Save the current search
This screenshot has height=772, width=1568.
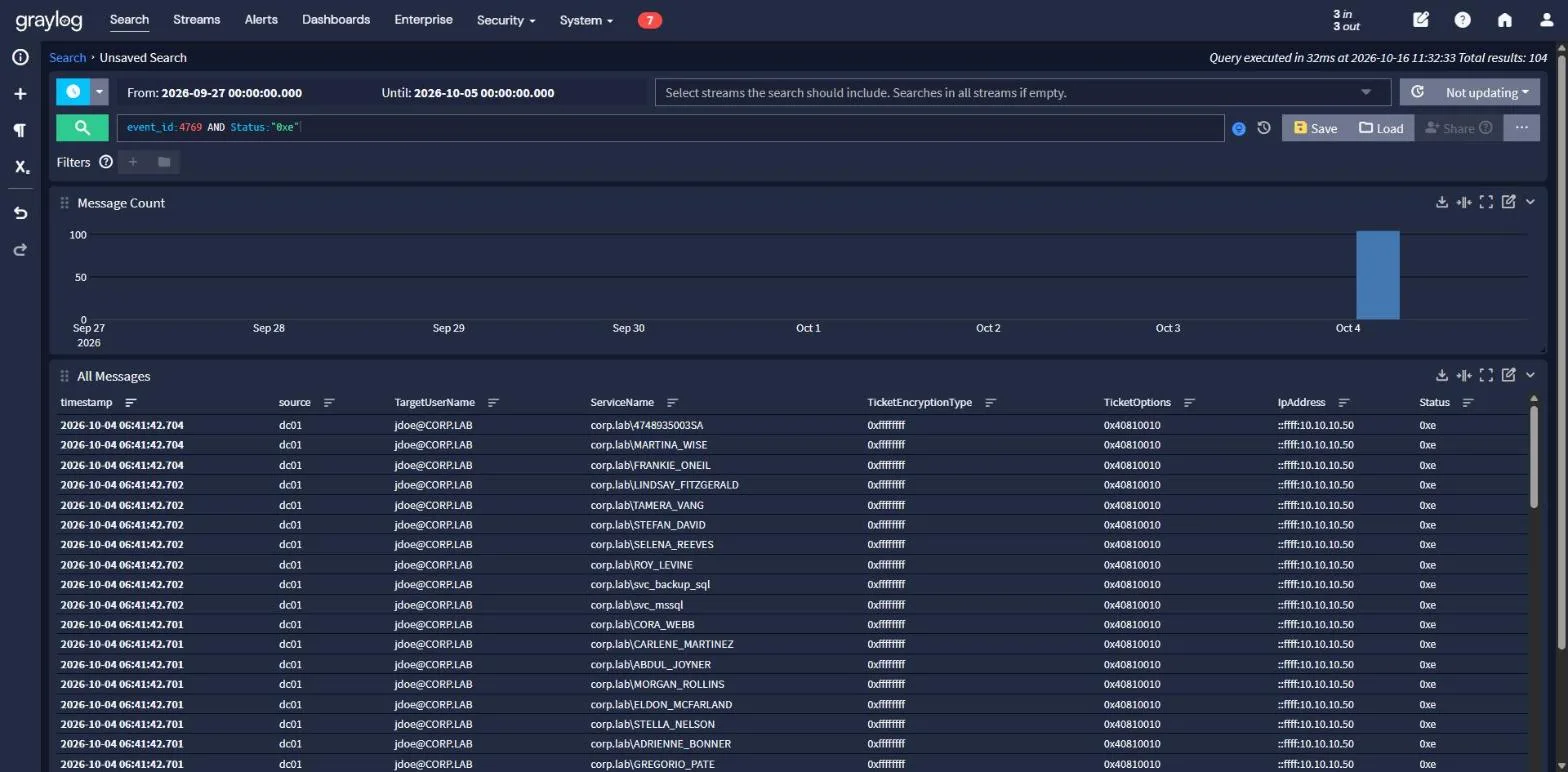(1315, 128)
